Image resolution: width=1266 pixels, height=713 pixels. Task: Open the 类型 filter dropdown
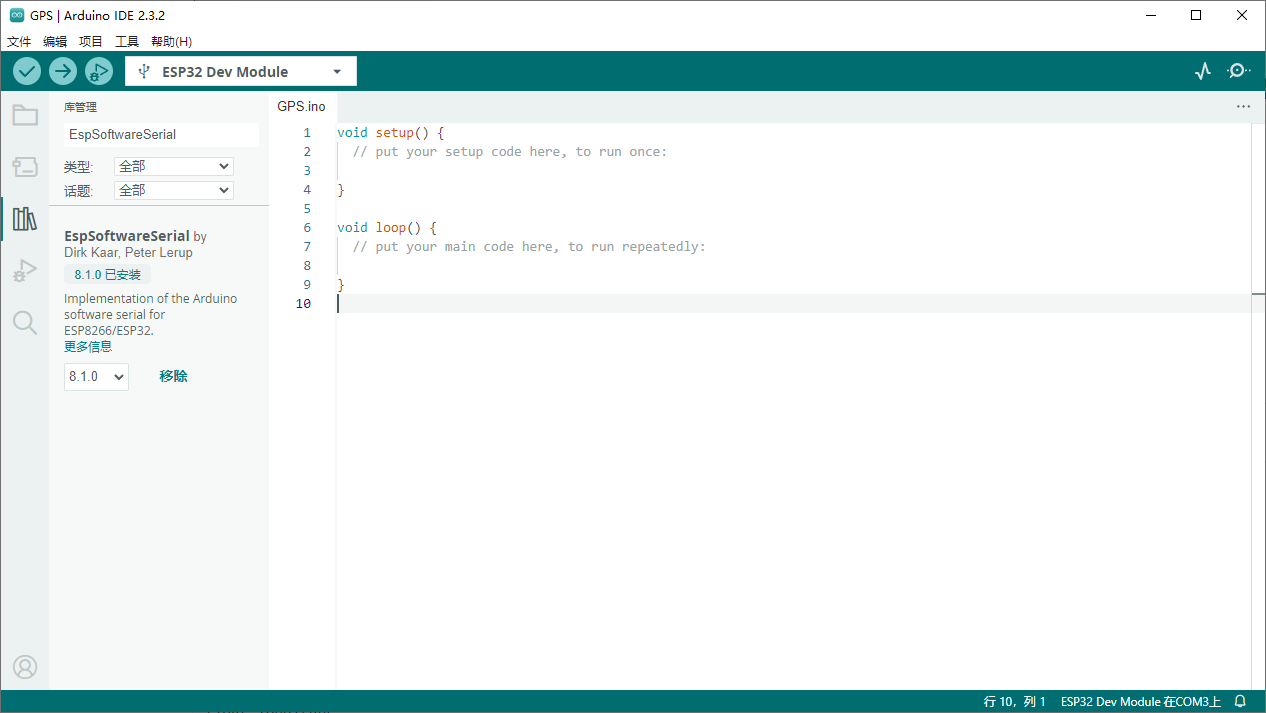[174, 167]
